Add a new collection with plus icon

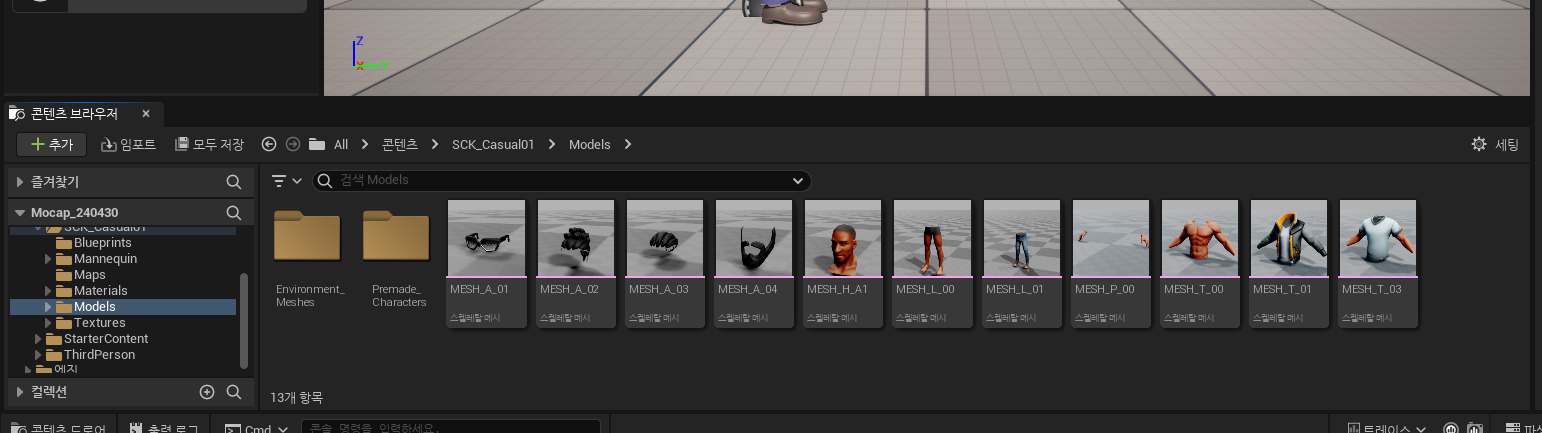pyautogui.click(x=207, y=392)
